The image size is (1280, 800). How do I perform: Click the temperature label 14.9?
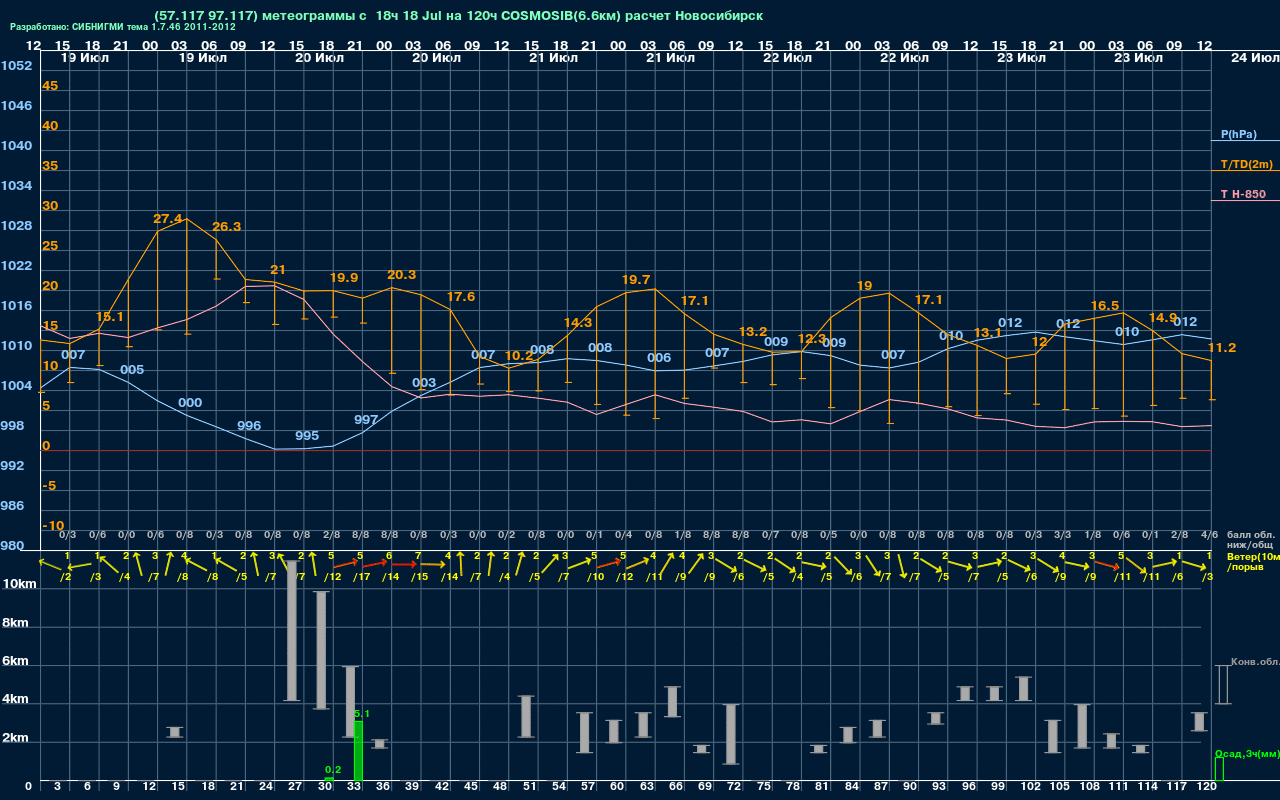tap(1163, 318)
